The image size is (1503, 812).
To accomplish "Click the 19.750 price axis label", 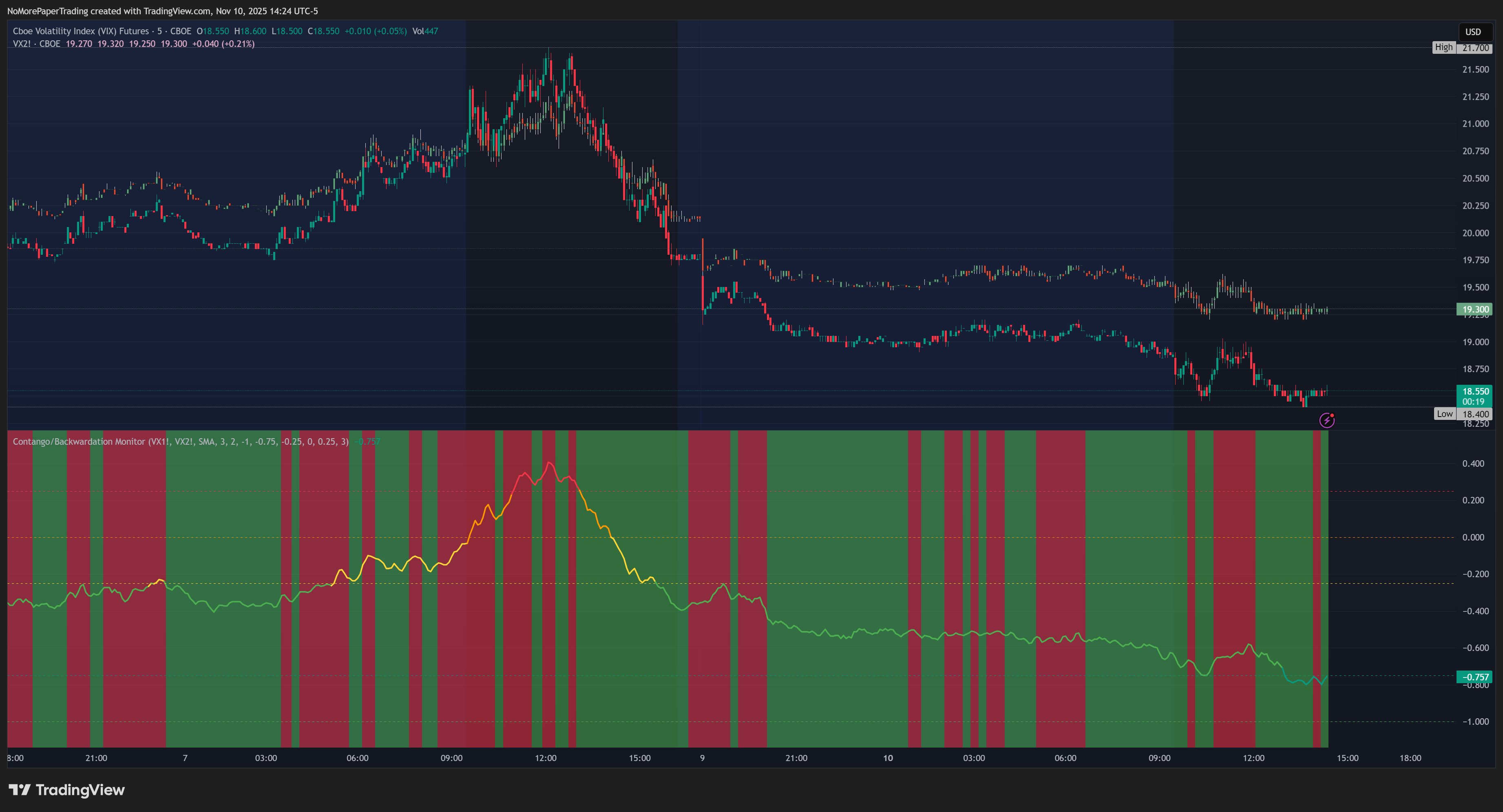I will 1476,260.
